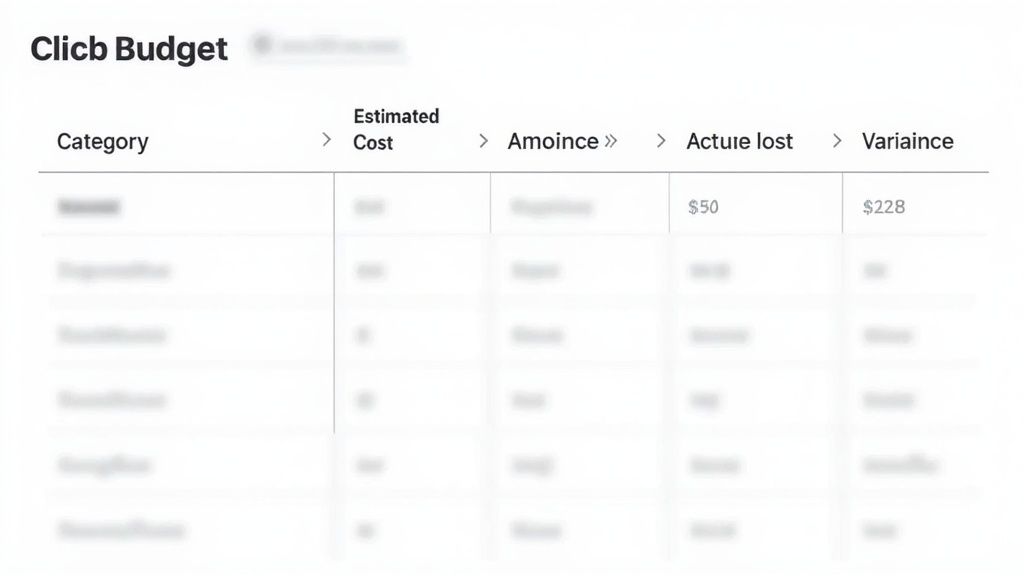Click the double-chevron icon next to Amoince
This screenshot has height=576, width=1024.
[x=611, y=141]
